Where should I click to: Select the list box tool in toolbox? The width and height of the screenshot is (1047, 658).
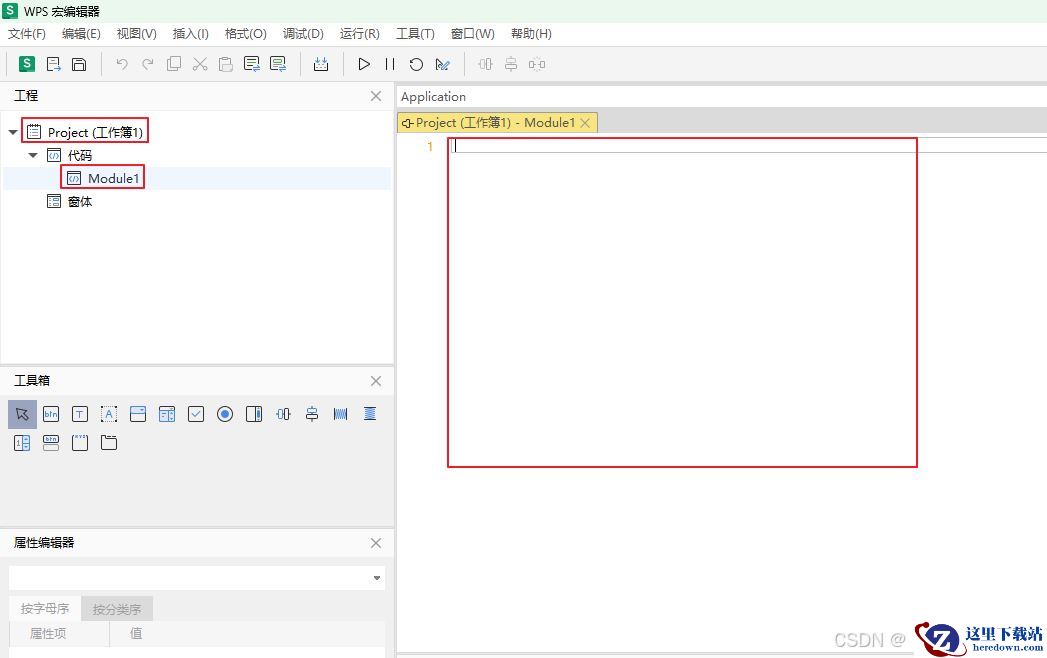(x=167, y=414)
